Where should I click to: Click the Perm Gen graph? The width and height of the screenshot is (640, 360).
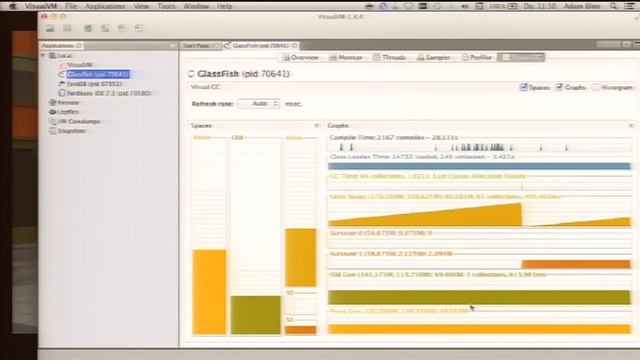(x=480, y=329)
